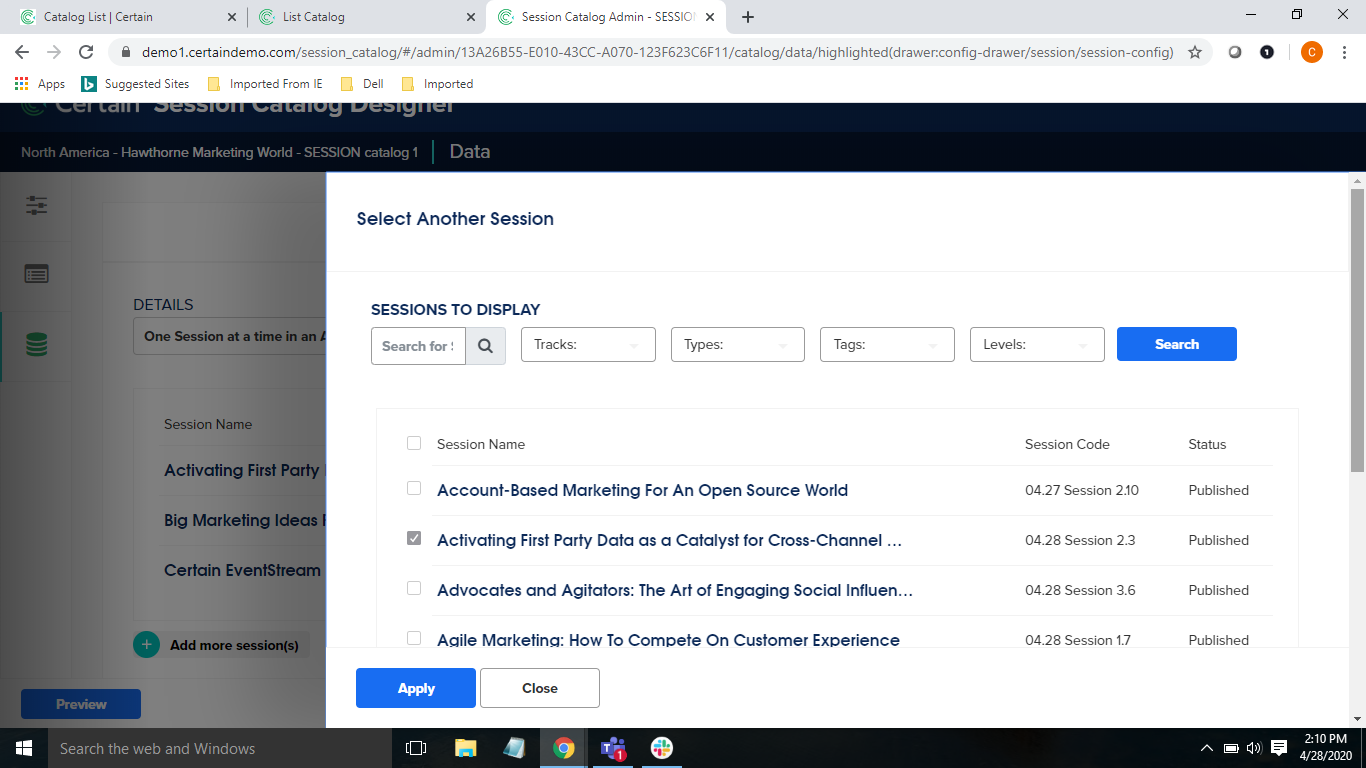Select the green database sidebar icon

tap(36, 345)
